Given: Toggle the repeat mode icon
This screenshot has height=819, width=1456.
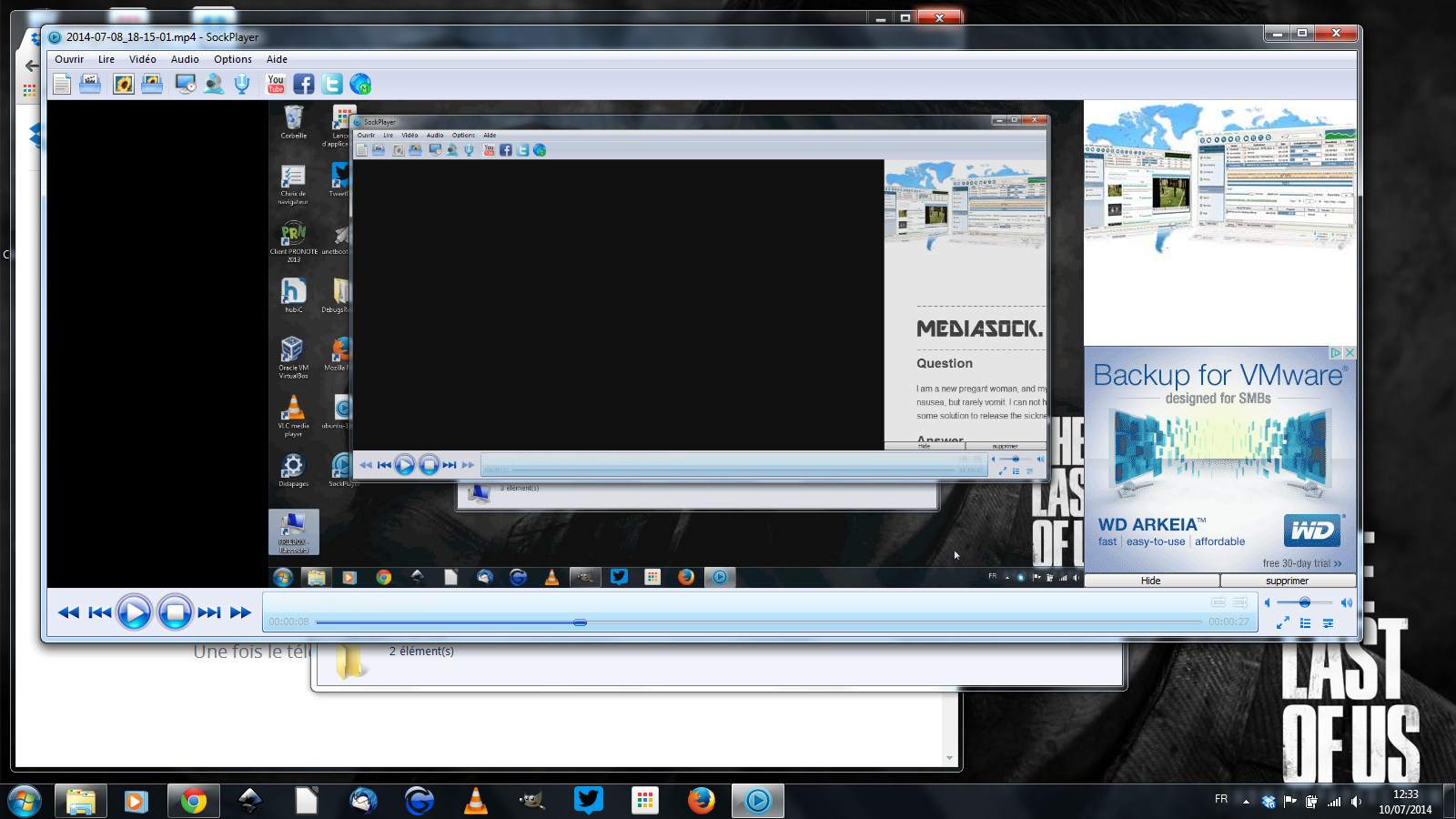Looking at the screenshot, I should pyautogui.click(x=1218, y=602).
